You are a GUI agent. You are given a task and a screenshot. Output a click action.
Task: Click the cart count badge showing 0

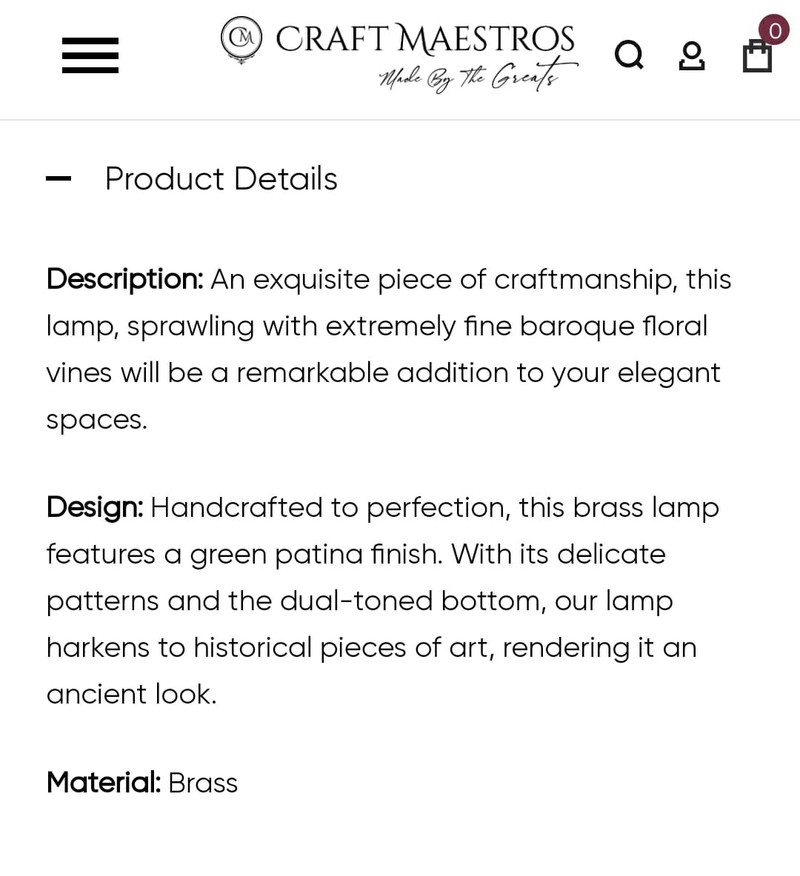(774, 30)
